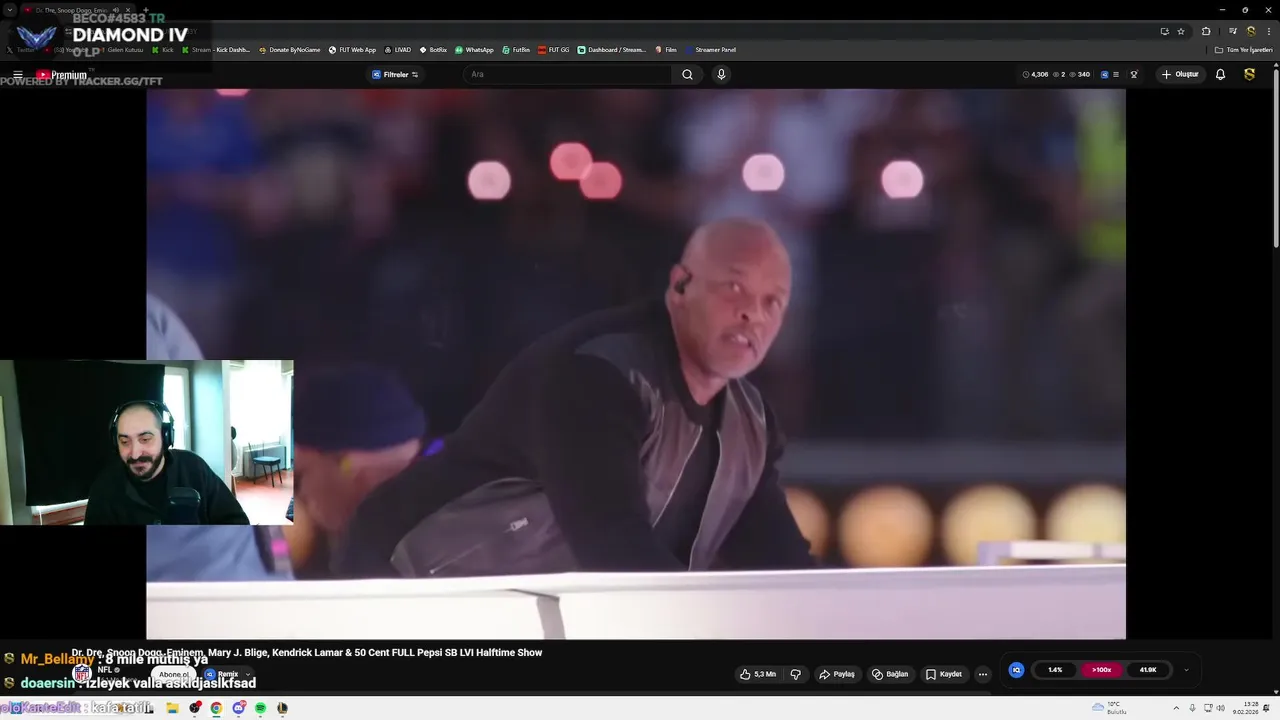This screenshot has height=720, width=1280.
Task: Dislike the video with thumbs down
Action: 796,674
